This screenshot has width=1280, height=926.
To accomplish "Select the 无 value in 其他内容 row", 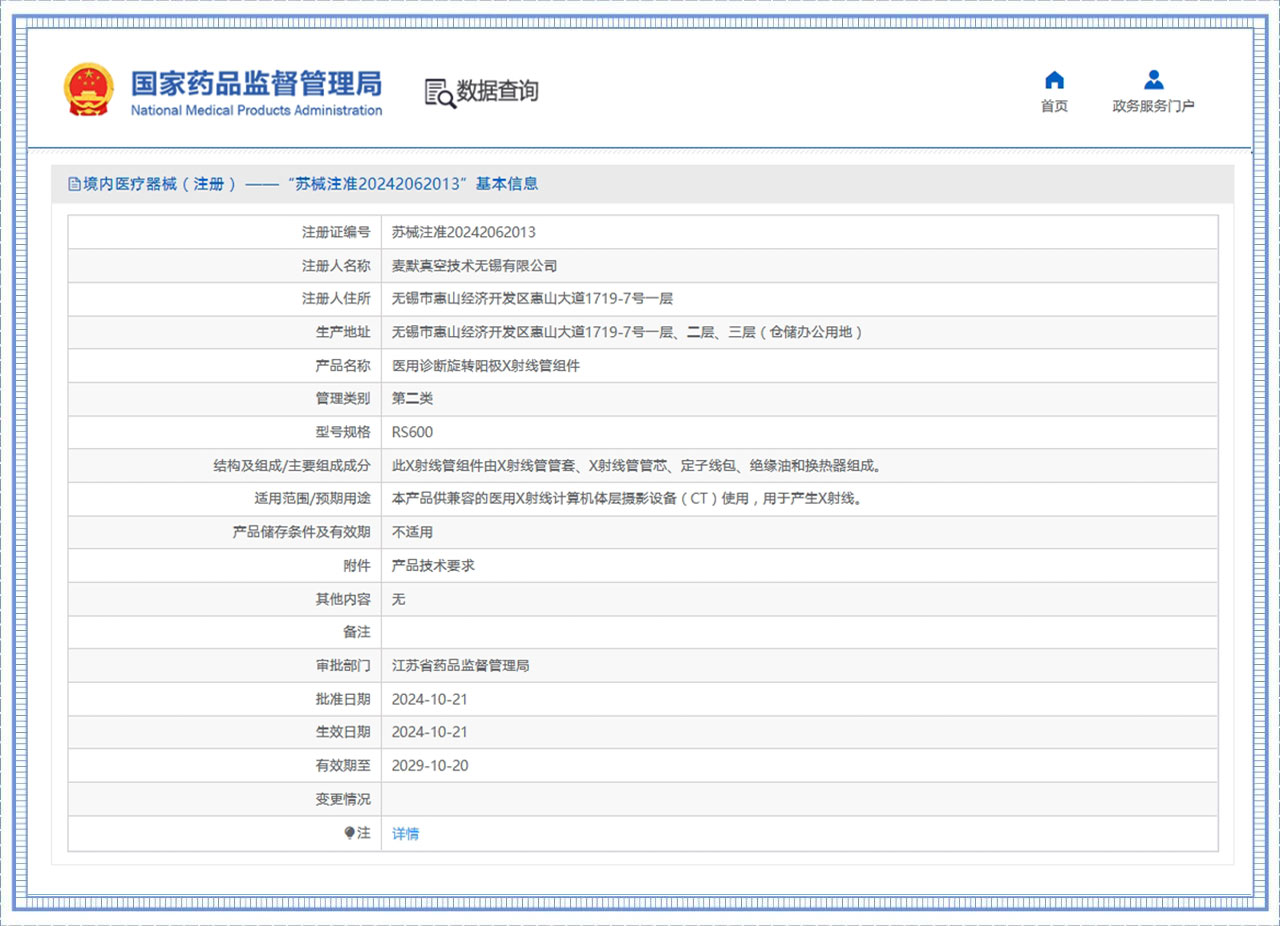I will click(x=398, y=599).
